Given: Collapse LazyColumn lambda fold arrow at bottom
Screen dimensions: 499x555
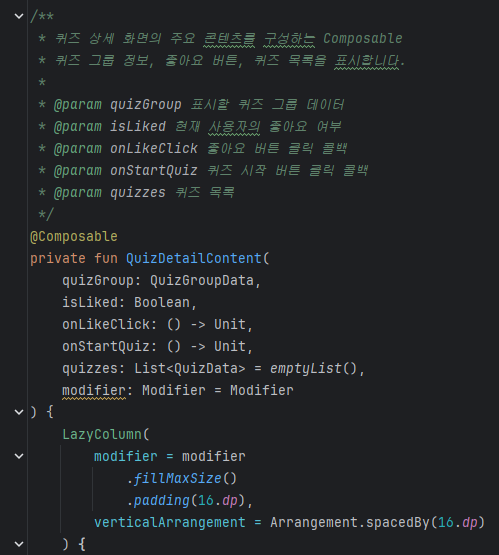Looking at the screenshot, I should (19, 544).
